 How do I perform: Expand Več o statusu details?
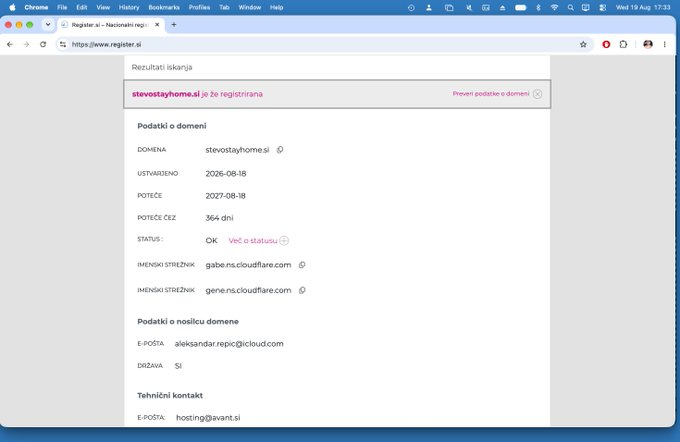click(284, 241)
